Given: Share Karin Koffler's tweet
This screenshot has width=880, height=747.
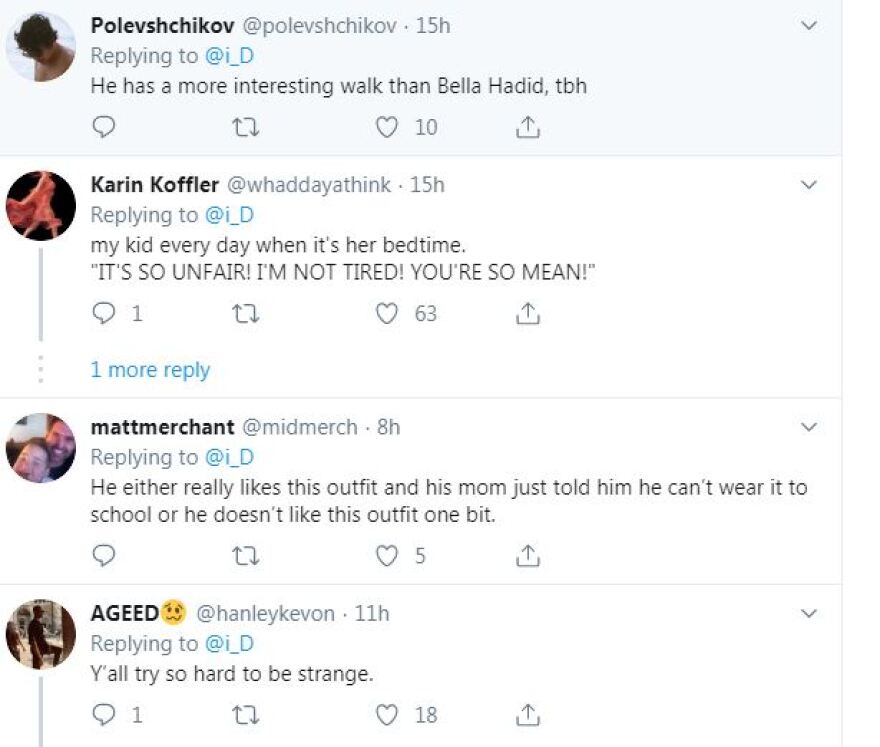Looking at the screenshot, I should point(529,313).
